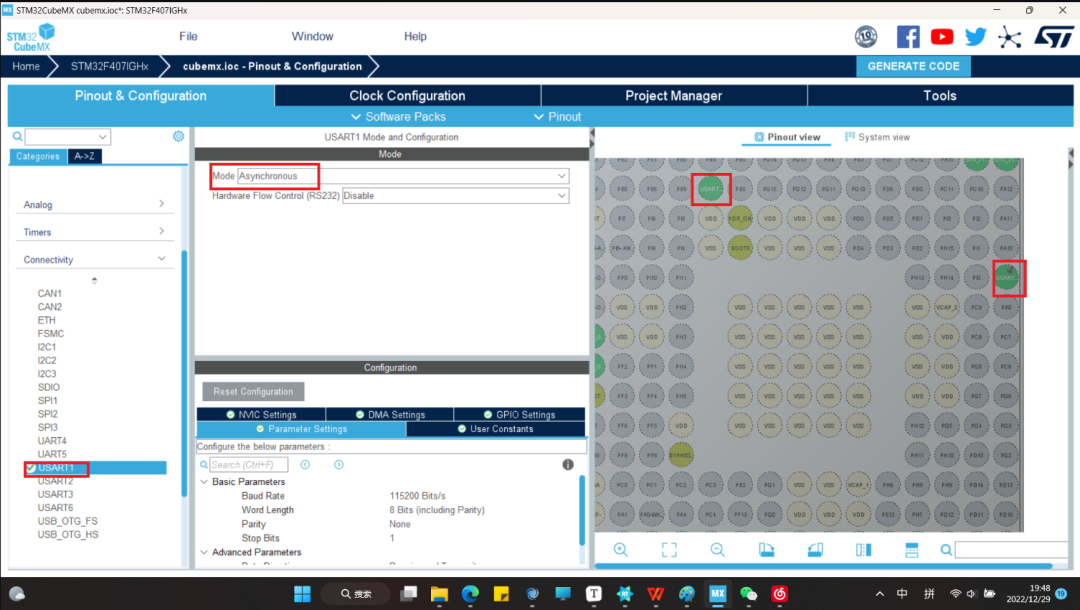Open Hardware Flow Control dropdown
The height and width of the screenshot is (610, 1080).
click(x=455, y=196)
